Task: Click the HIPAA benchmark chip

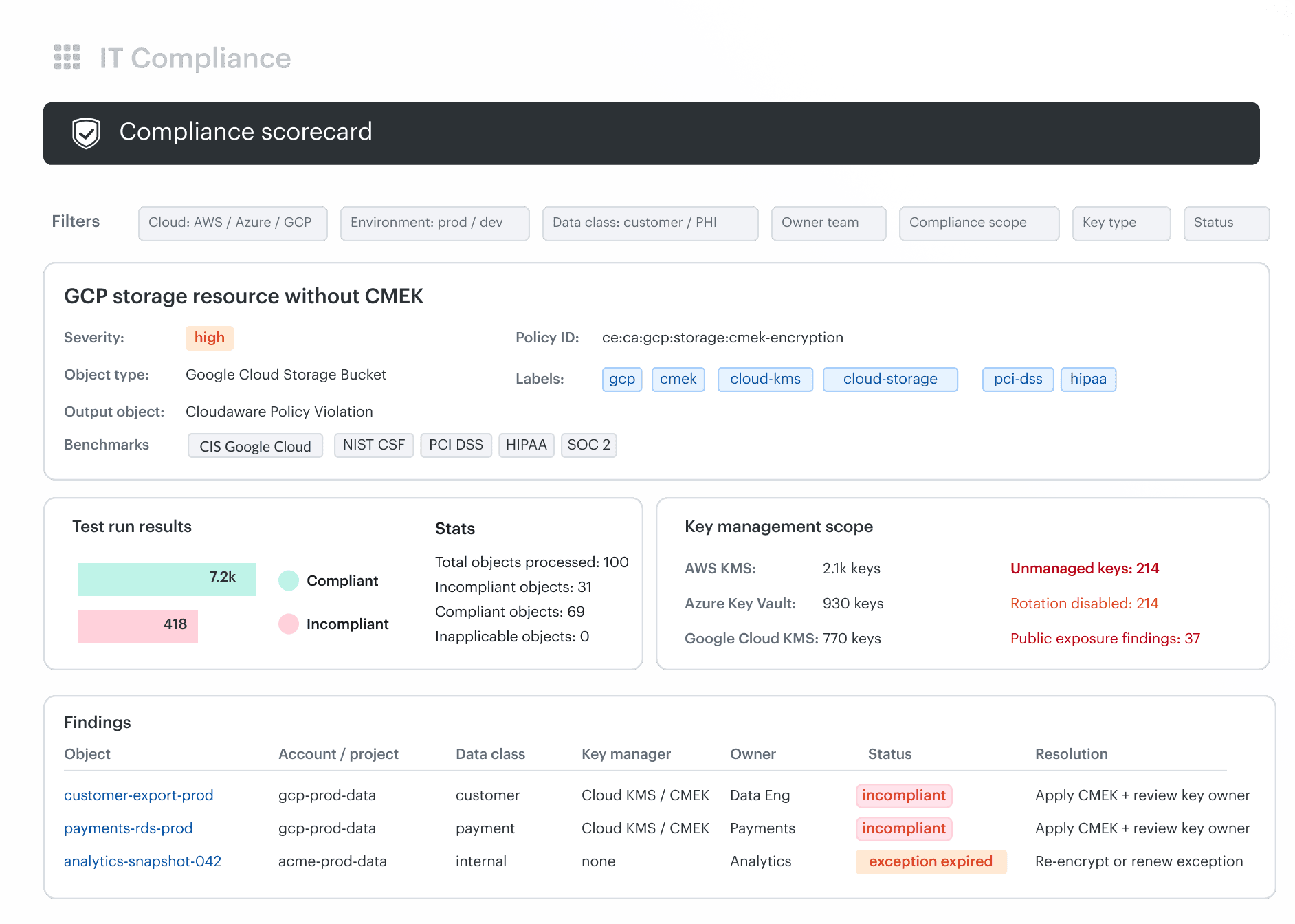Action: [527, 445]
